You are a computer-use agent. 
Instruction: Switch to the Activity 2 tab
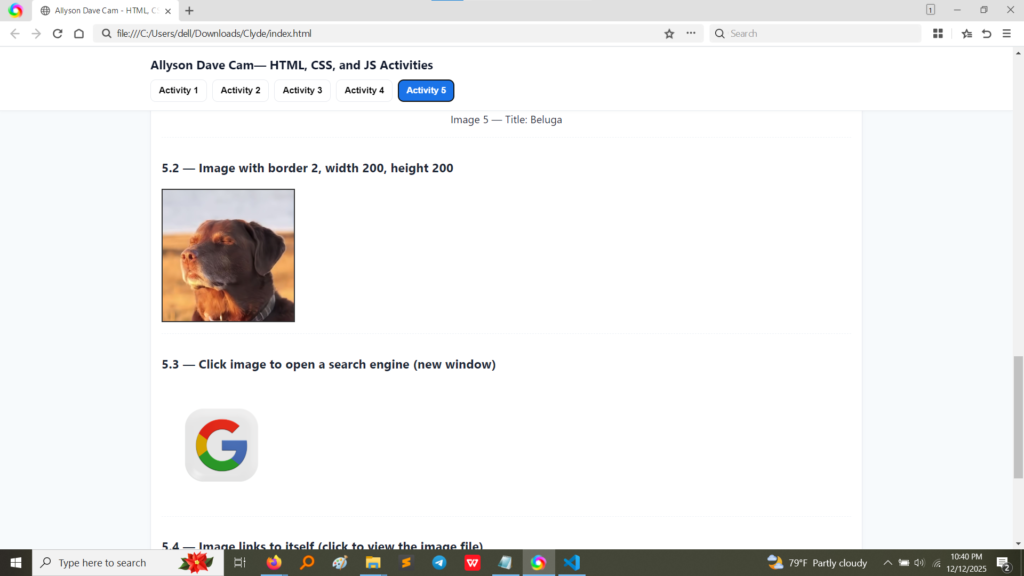point(241,91)
